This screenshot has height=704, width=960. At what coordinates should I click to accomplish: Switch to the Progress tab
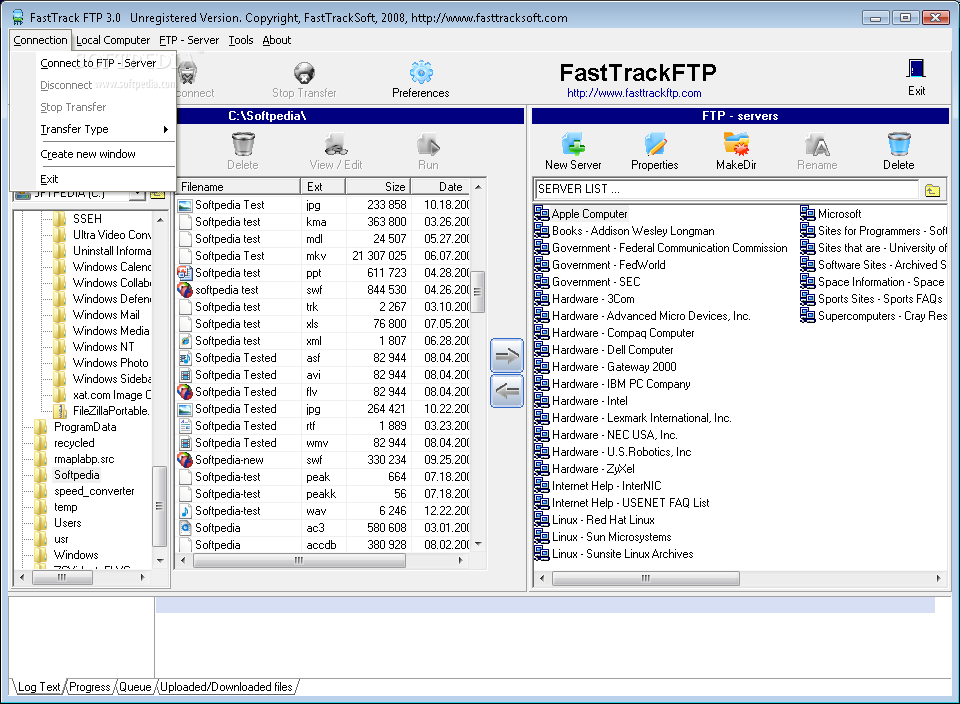tap(89, 687)
